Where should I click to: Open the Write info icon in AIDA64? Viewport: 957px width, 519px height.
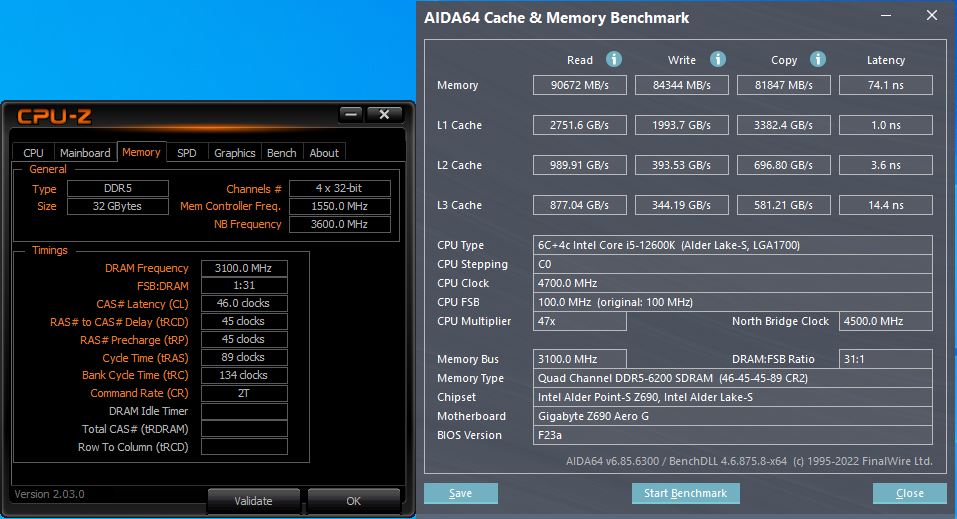(718, 59)
